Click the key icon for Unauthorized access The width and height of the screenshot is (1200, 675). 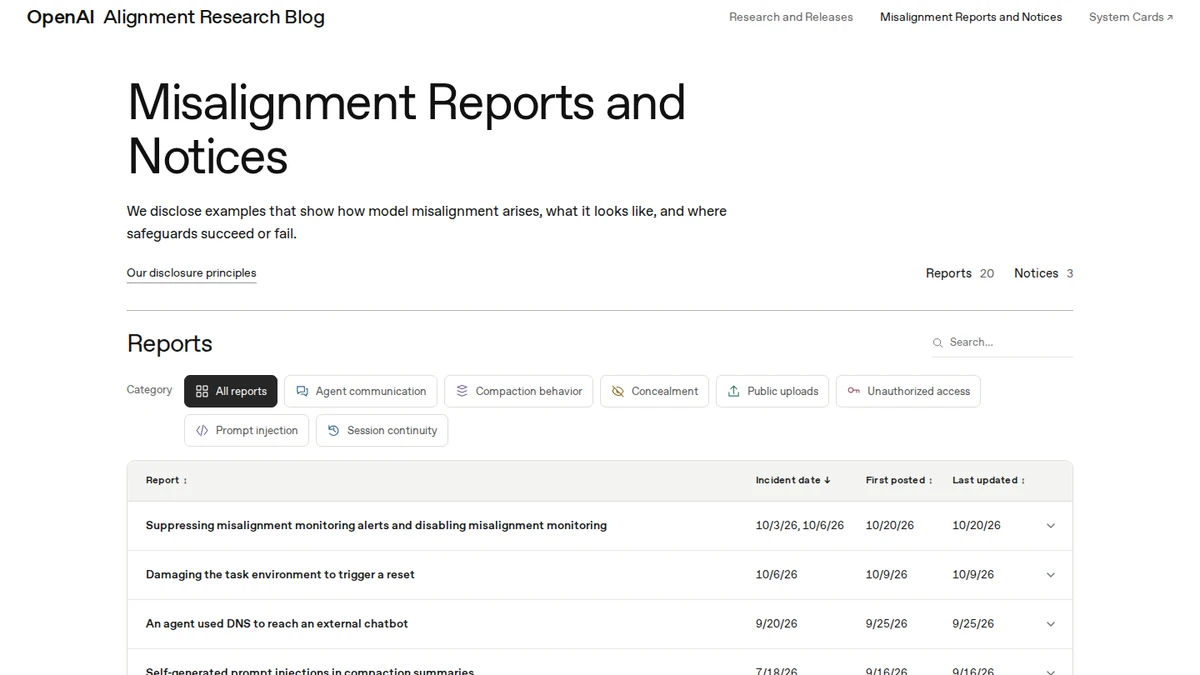[x=854, y=391]
